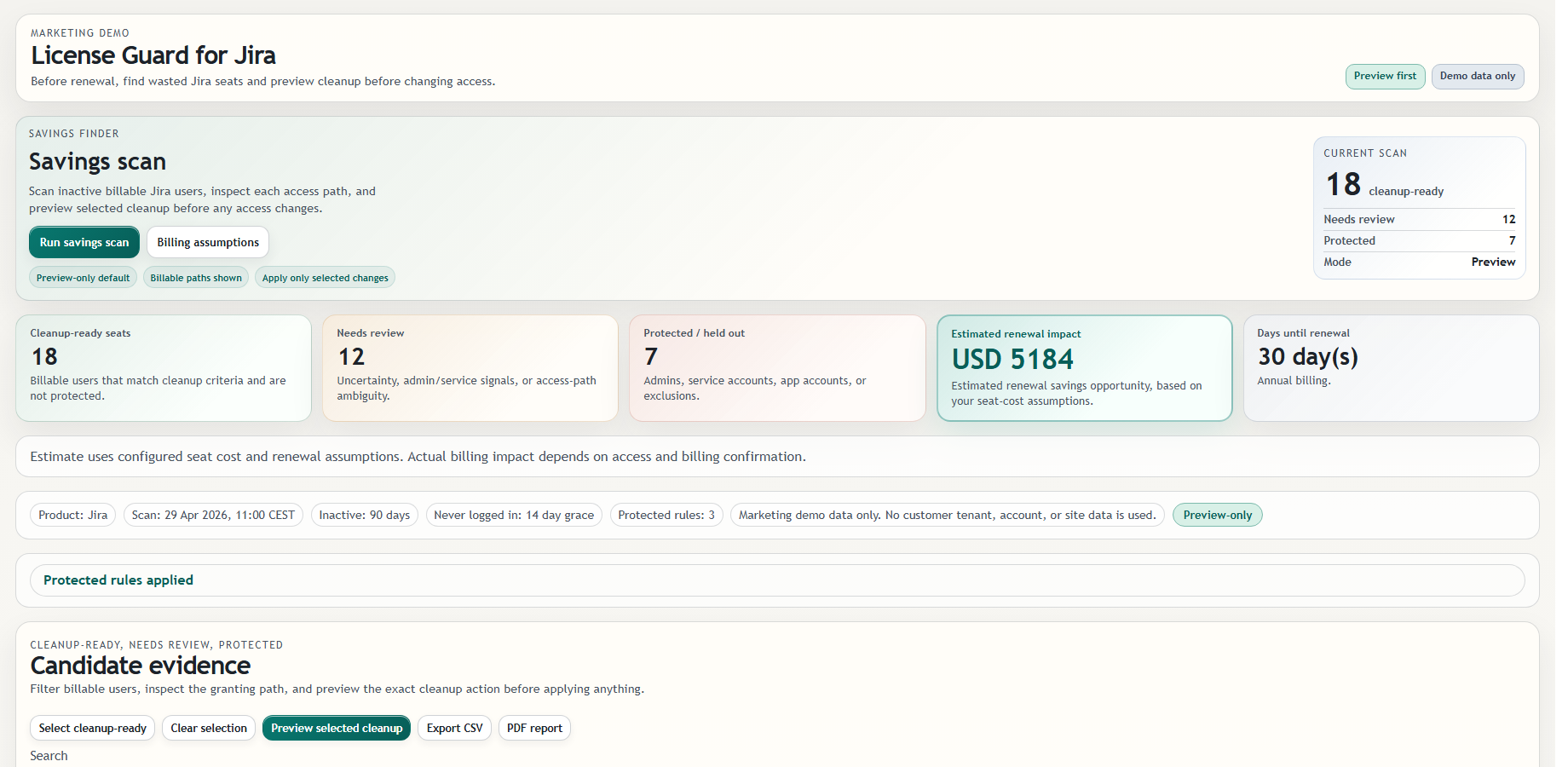The height and width of the screenshot is (767, 1568).
Task: Open the Billing assumptions panel
Action: pos(207,242)
